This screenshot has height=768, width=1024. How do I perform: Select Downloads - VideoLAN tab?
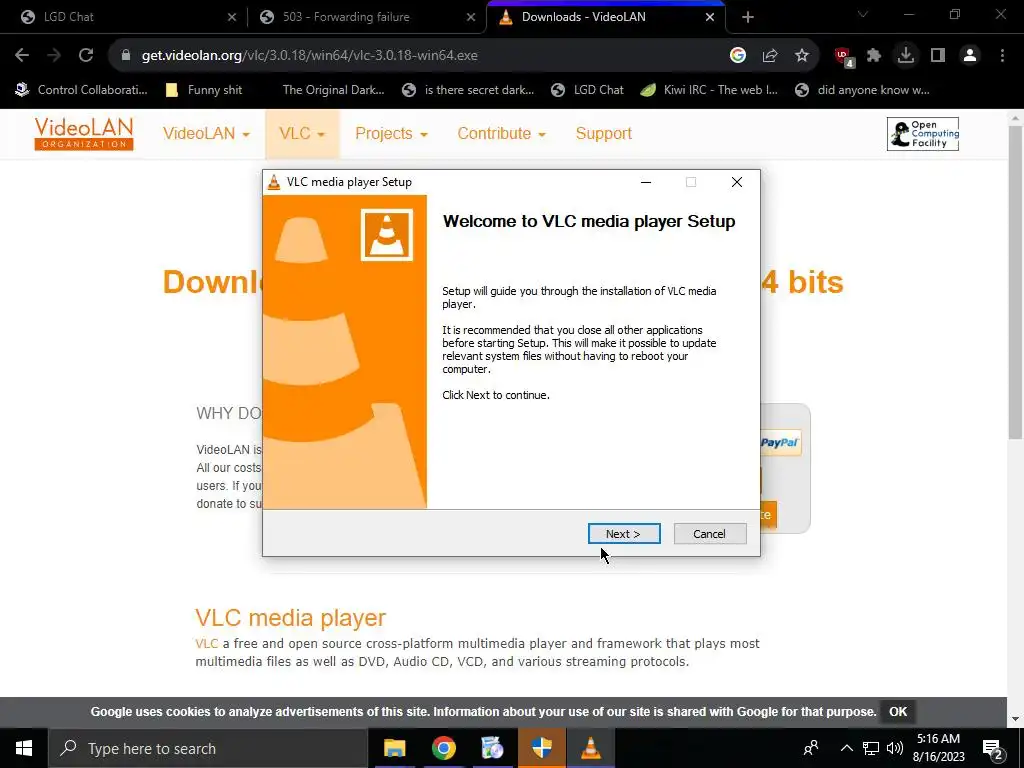pyautogui.click(x=606, y=17)
